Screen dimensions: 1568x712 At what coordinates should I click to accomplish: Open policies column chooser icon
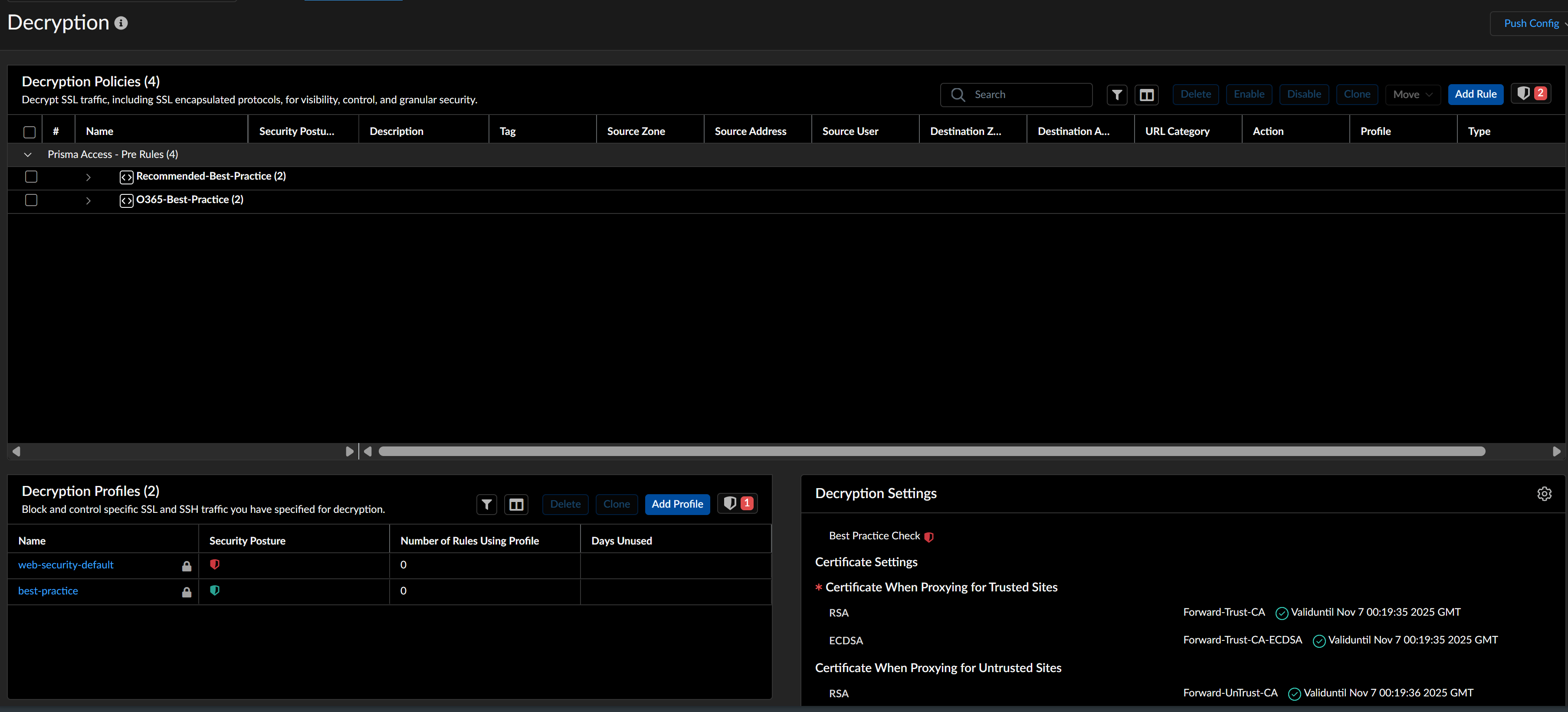[1146, 94]
